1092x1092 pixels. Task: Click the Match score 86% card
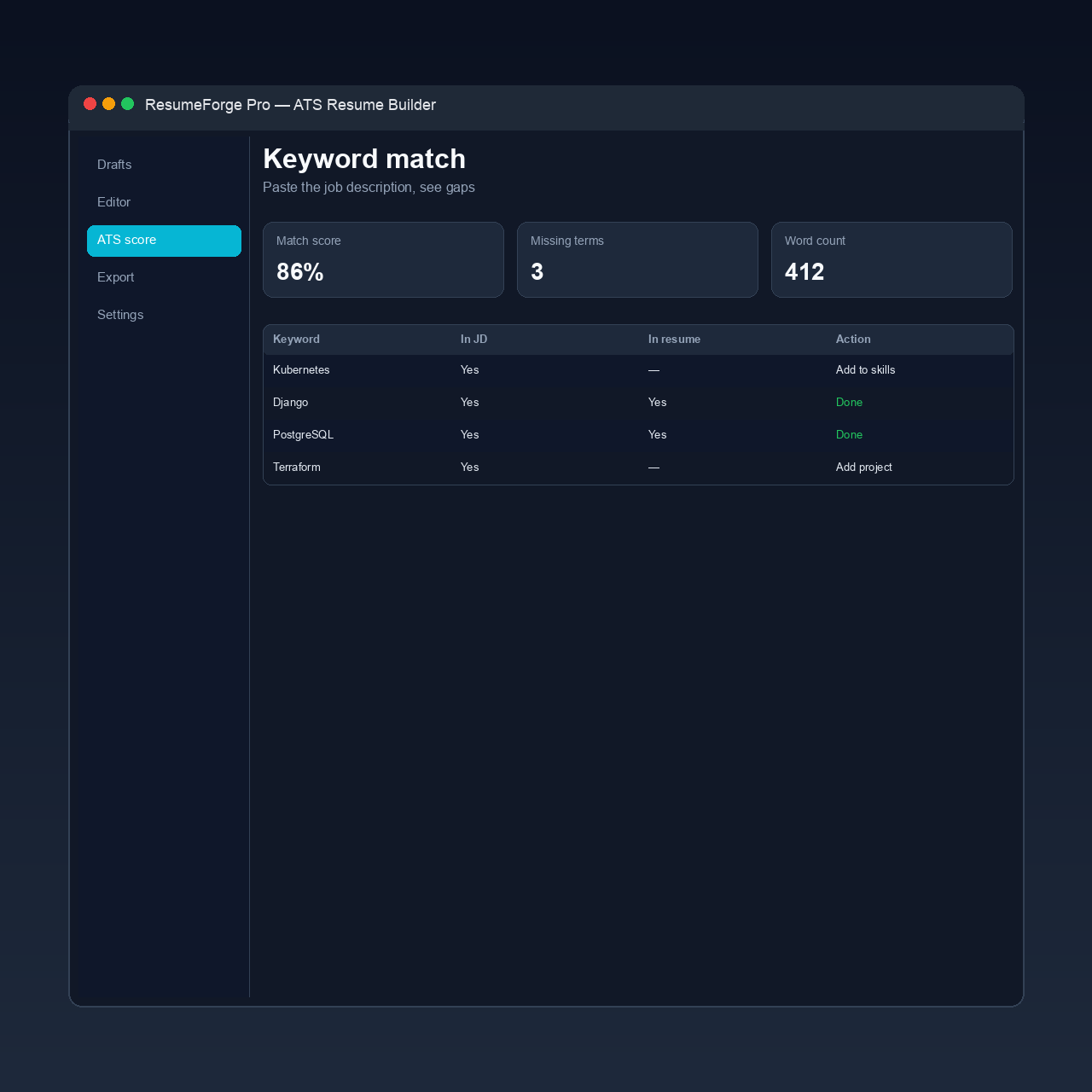coord(383,260)
